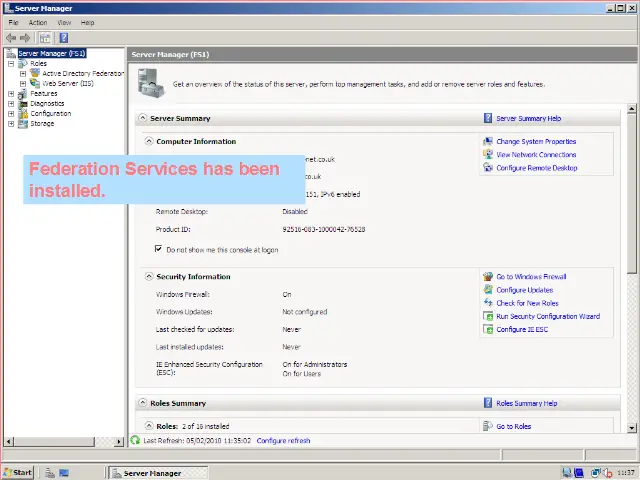The height and width of the screenshot is (480, 640).
Task: Click the tree pane scroll left arrow
Action: click(x=9, y=441)
